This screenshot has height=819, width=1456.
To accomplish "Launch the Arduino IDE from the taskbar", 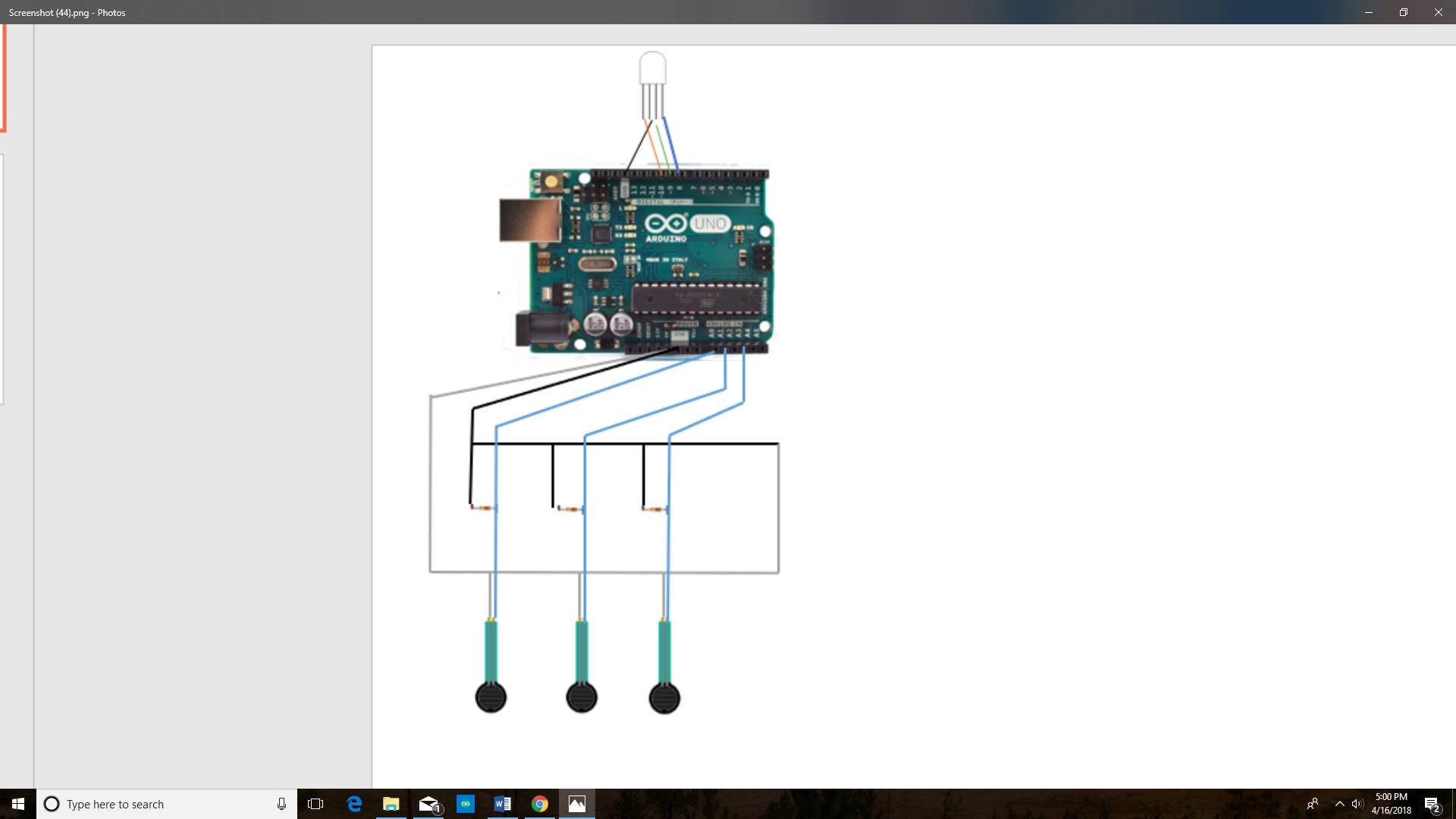I will [466, 804].
